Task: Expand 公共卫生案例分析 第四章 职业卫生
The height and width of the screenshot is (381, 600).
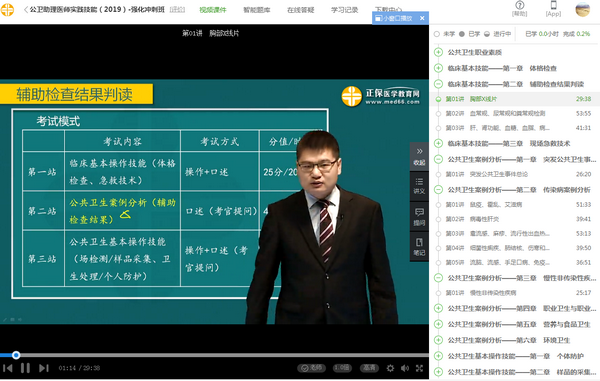Action: tap(439, 308)
